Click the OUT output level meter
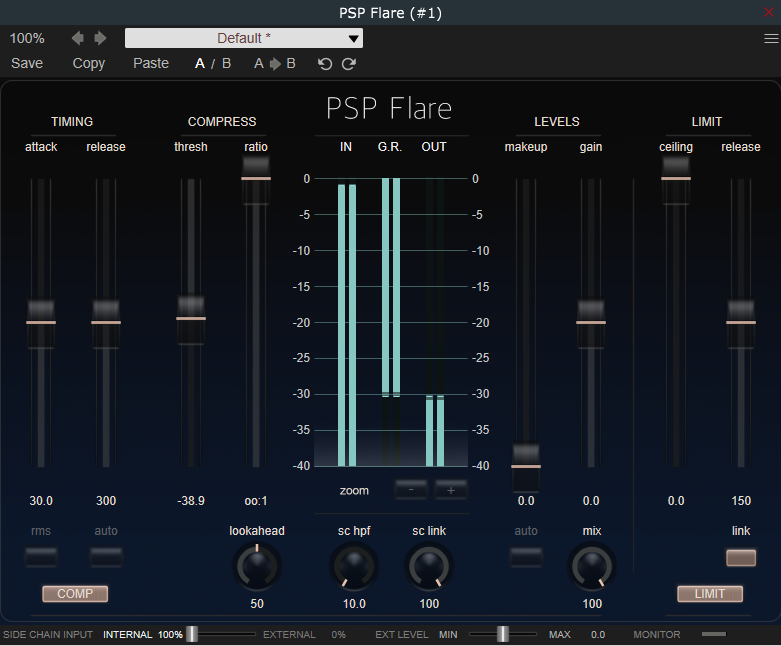This screenshot has width=781, height=646. pyautogui.click(x=435, y=322)
